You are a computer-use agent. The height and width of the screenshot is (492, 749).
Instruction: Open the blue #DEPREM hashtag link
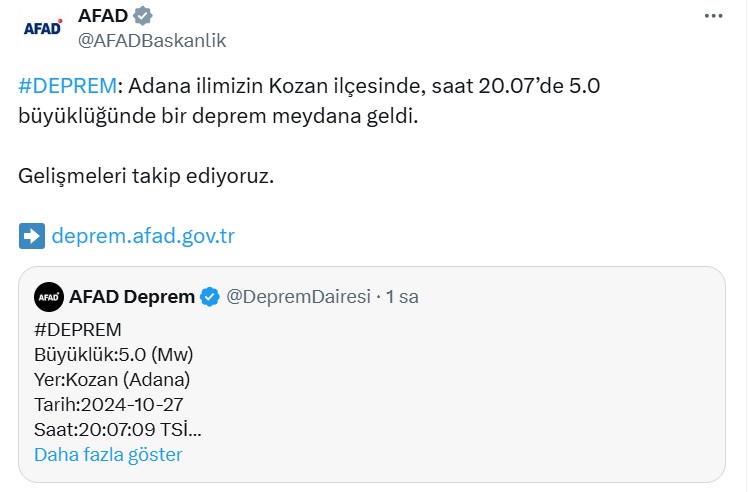pos(67,86)
